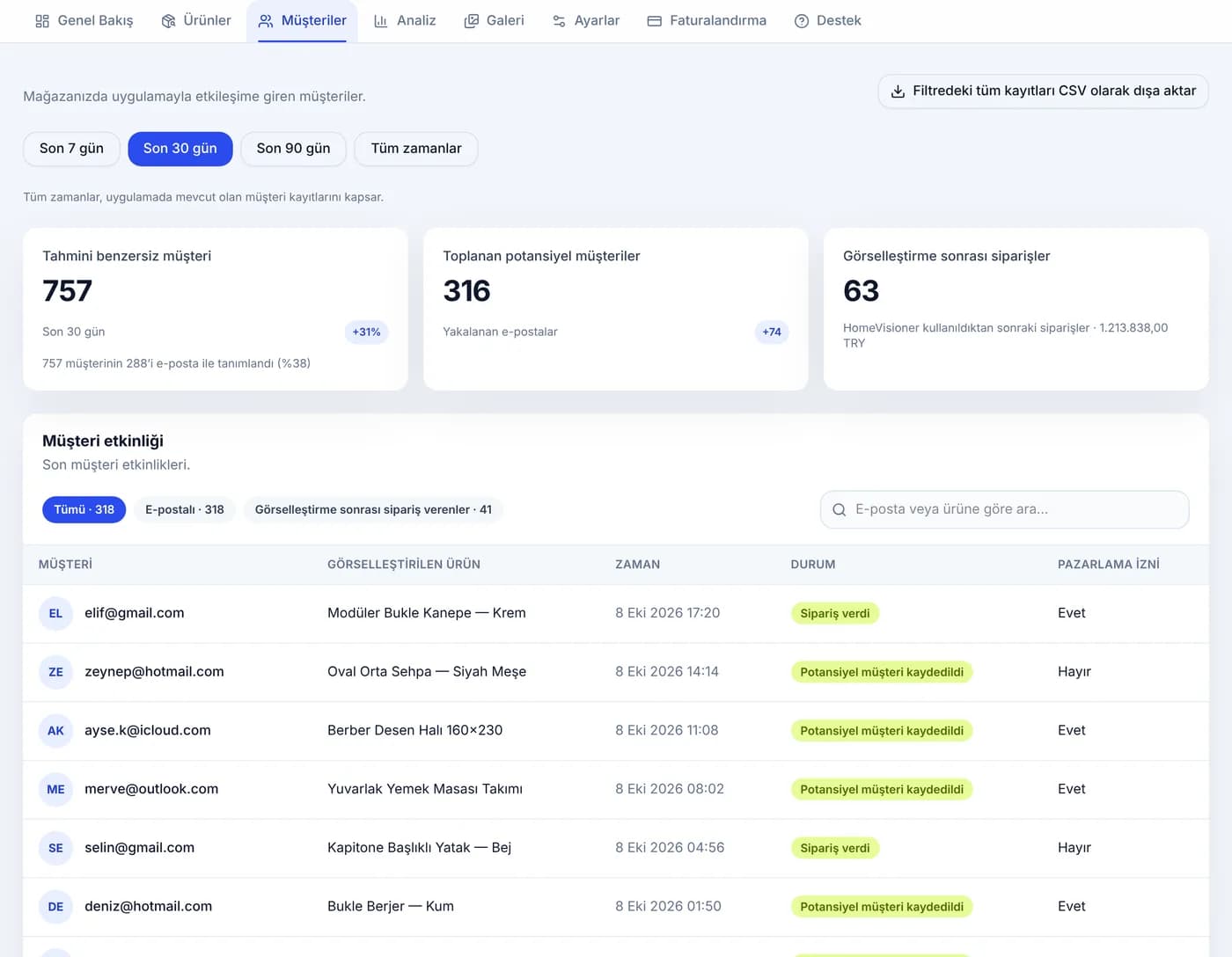Click the DE avatar for deniz@hotmail.com
This screenshot has height=957, width=1232.
click(x=55, y=907)
